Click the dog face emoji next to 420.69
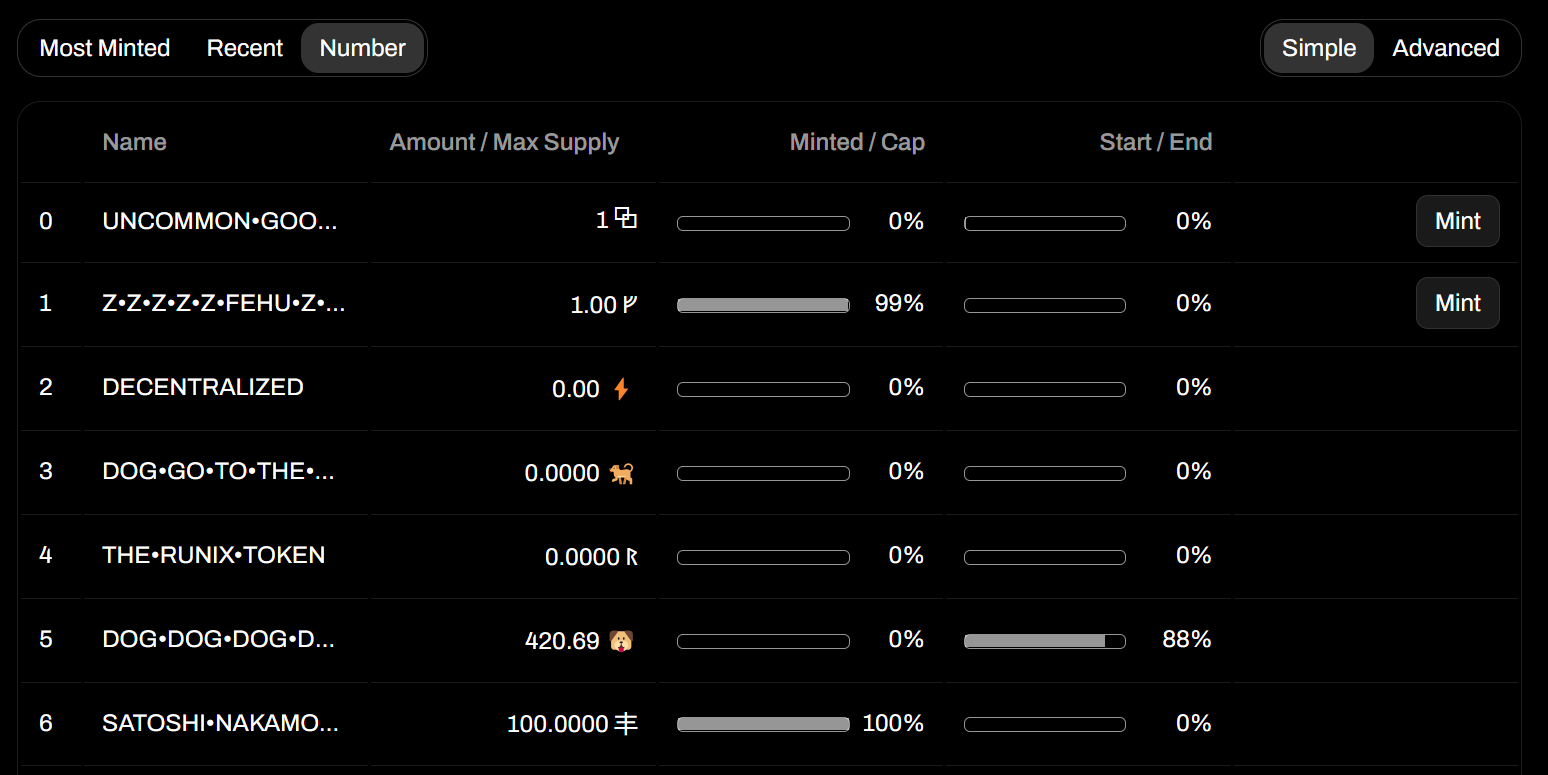The image size is (1548, 775). (x=622, y=640)
